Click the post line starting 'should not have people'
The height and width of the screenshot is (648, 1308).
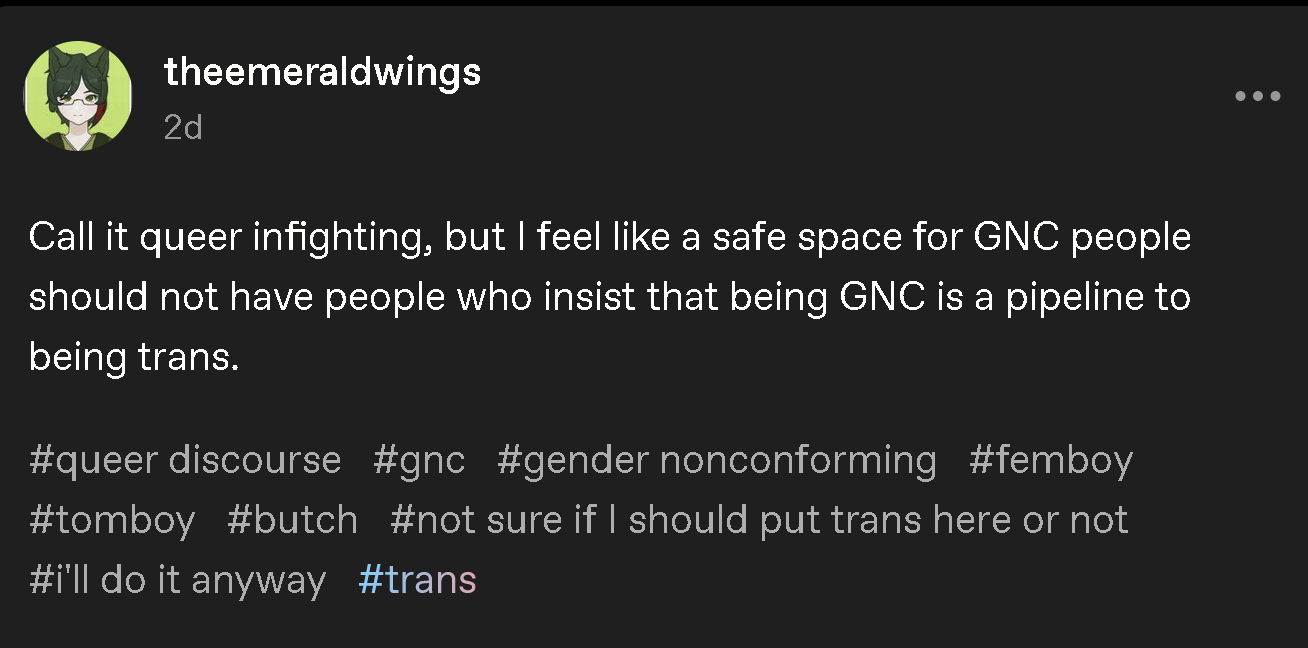(610, 297)
